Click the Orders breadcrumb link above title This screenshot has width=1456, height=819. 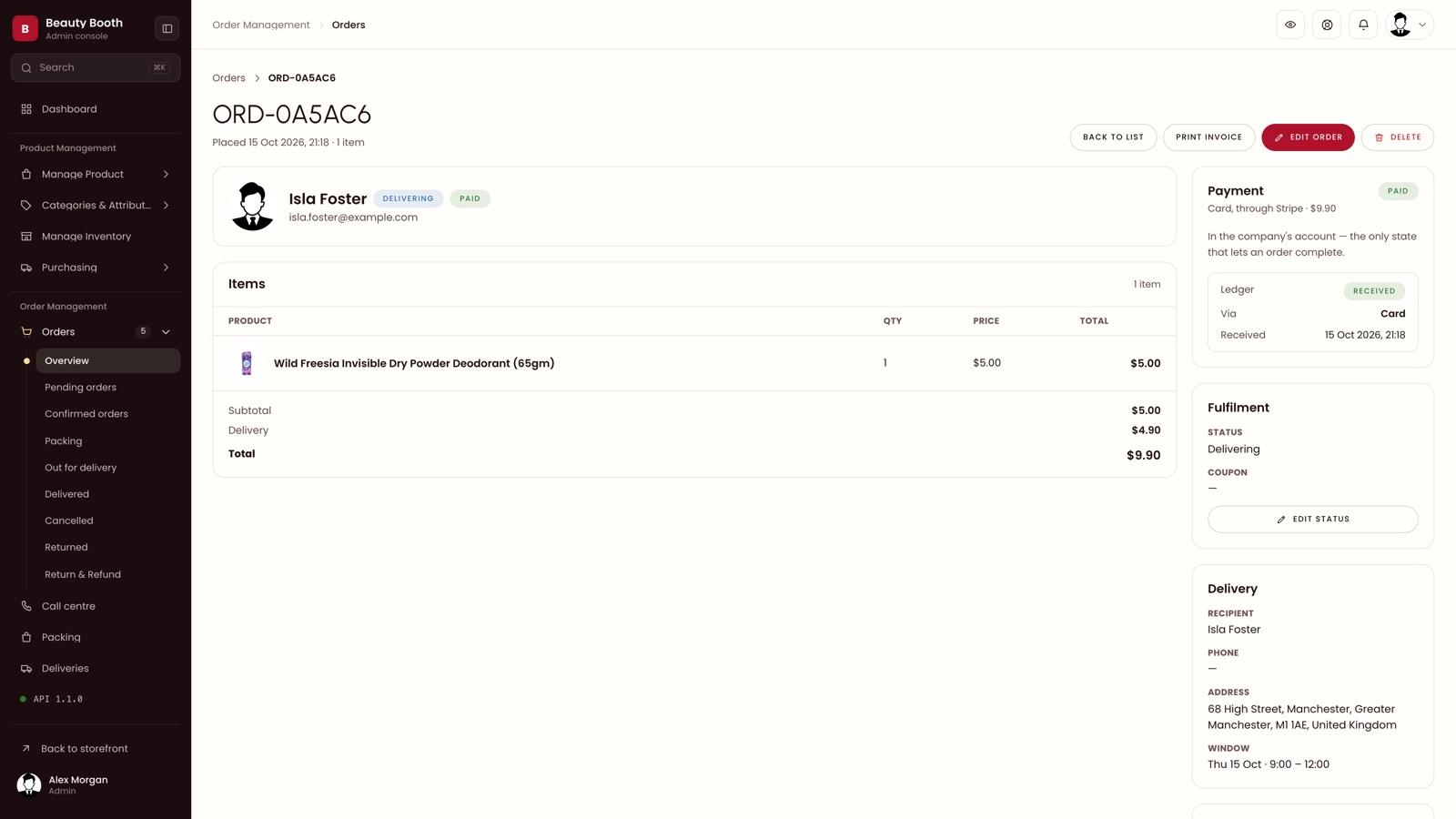(x=228, y=78)
